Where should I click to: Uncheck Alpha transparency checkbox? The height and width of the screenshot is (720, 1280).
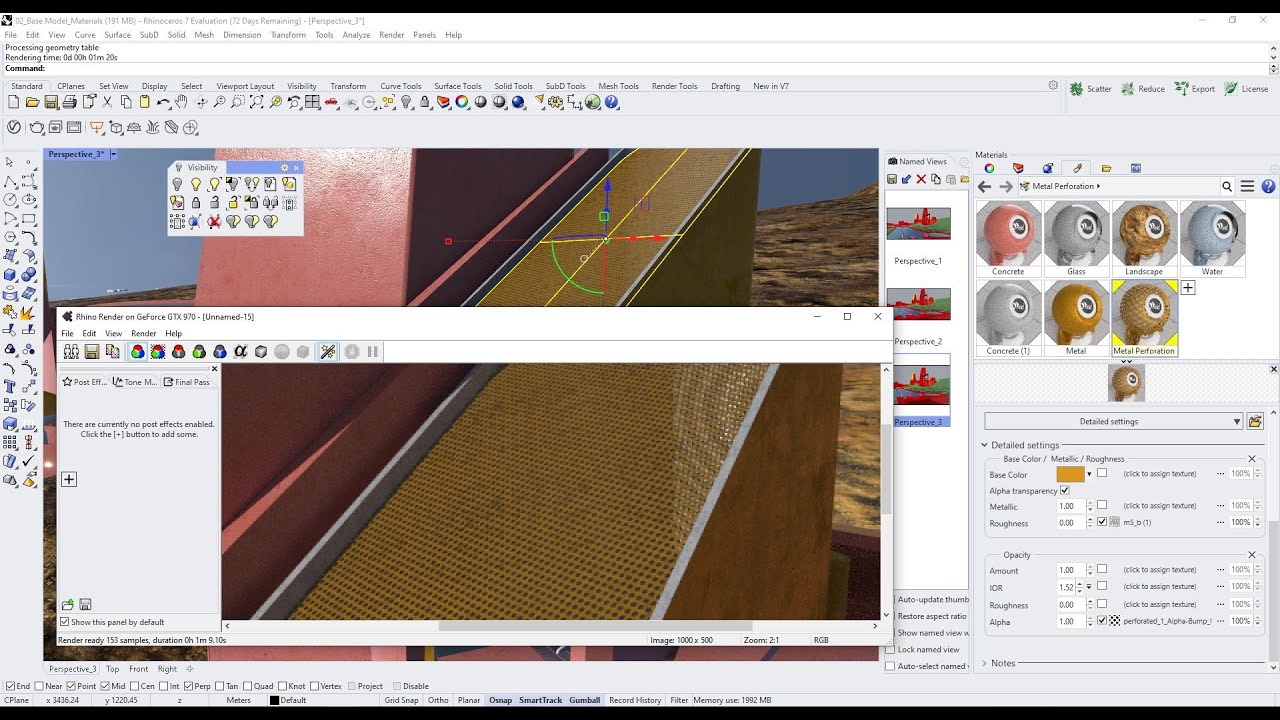1064,491
